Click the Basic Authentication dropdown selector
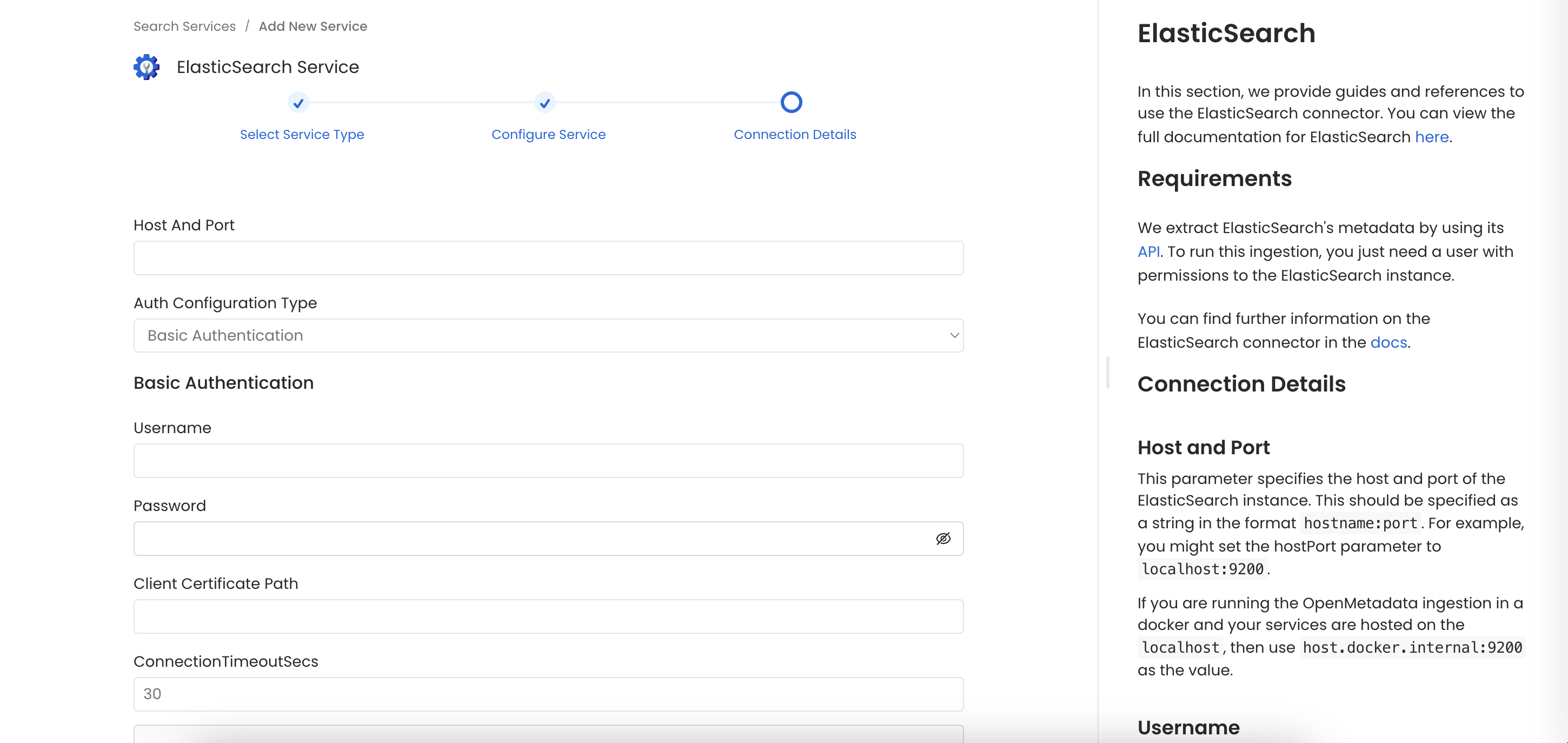 548,335
